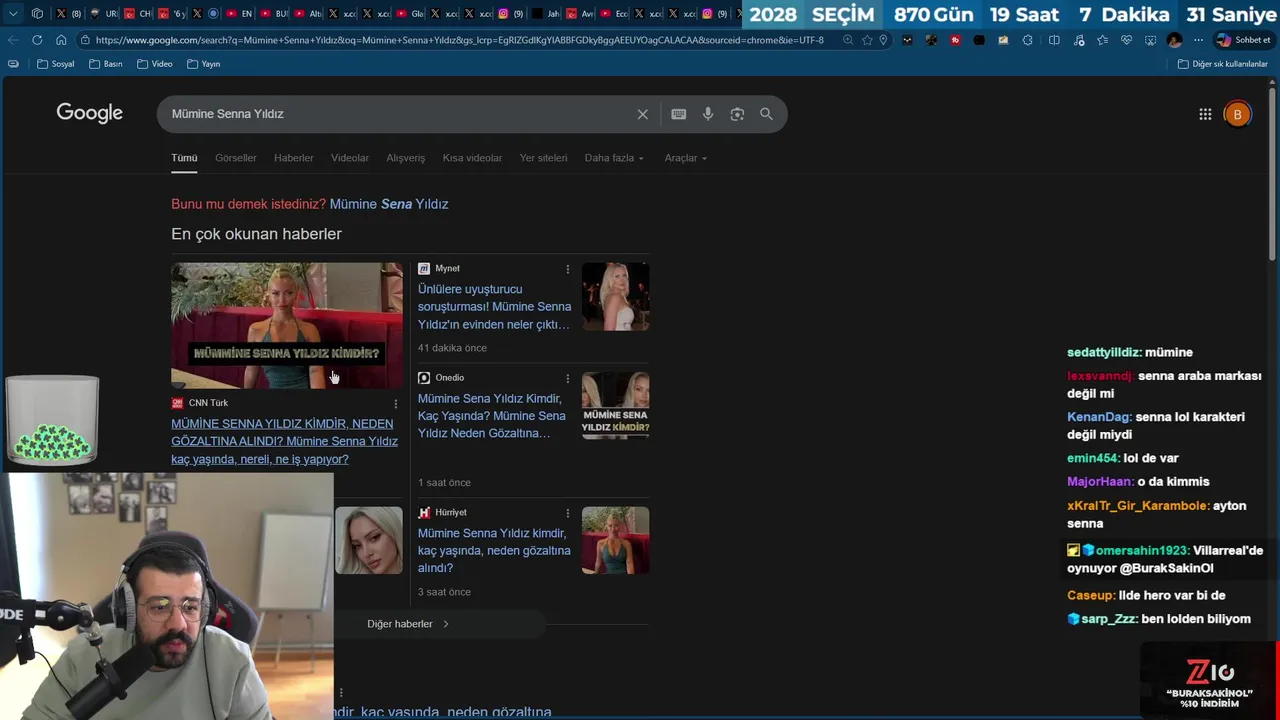Start voice search with the microphone icon
This screenshot has height=720, width=1280.
tap(708, 114)
